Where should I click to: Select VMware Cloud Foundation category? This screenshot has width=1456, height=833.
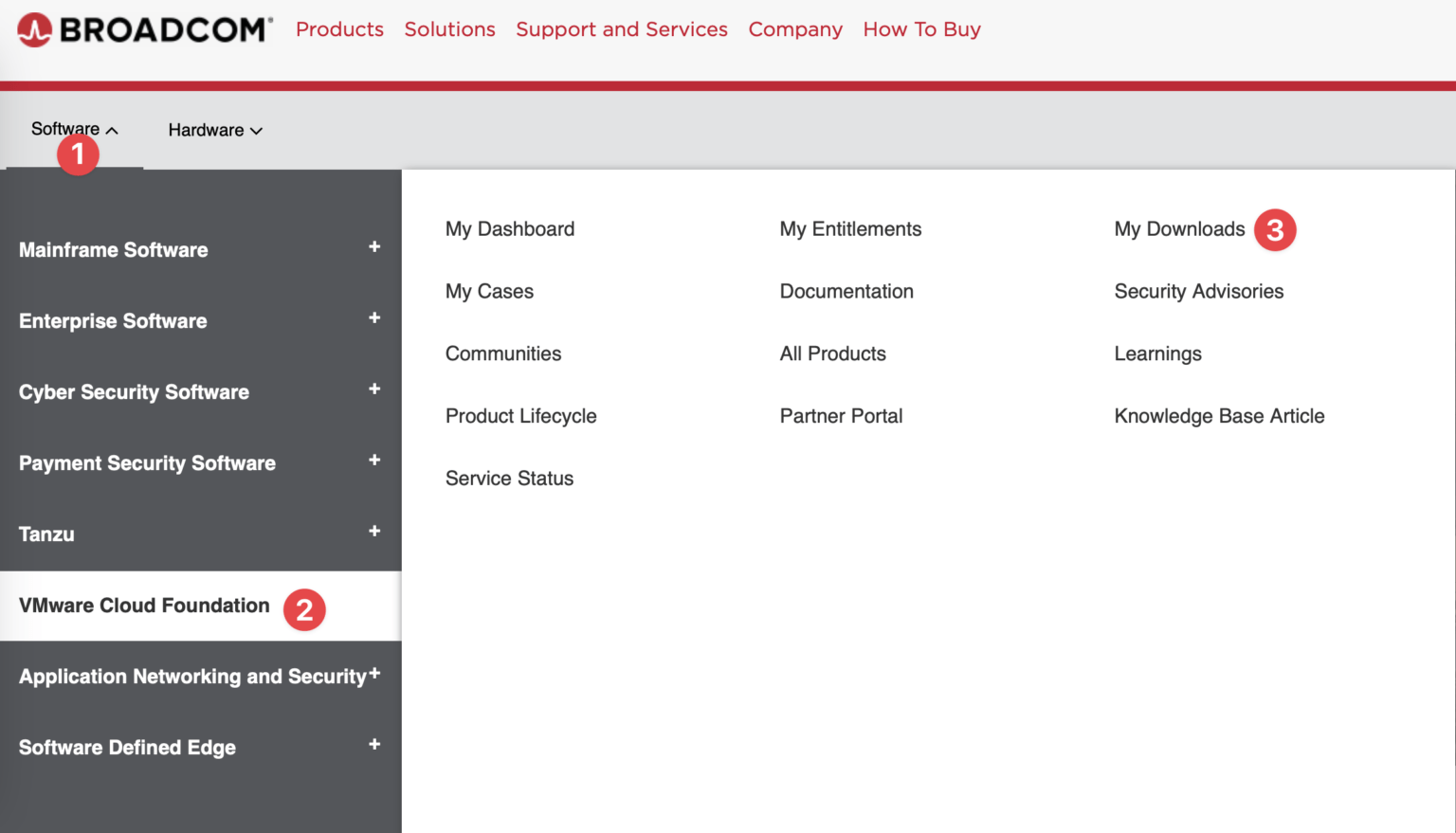[x=144, y=606]
